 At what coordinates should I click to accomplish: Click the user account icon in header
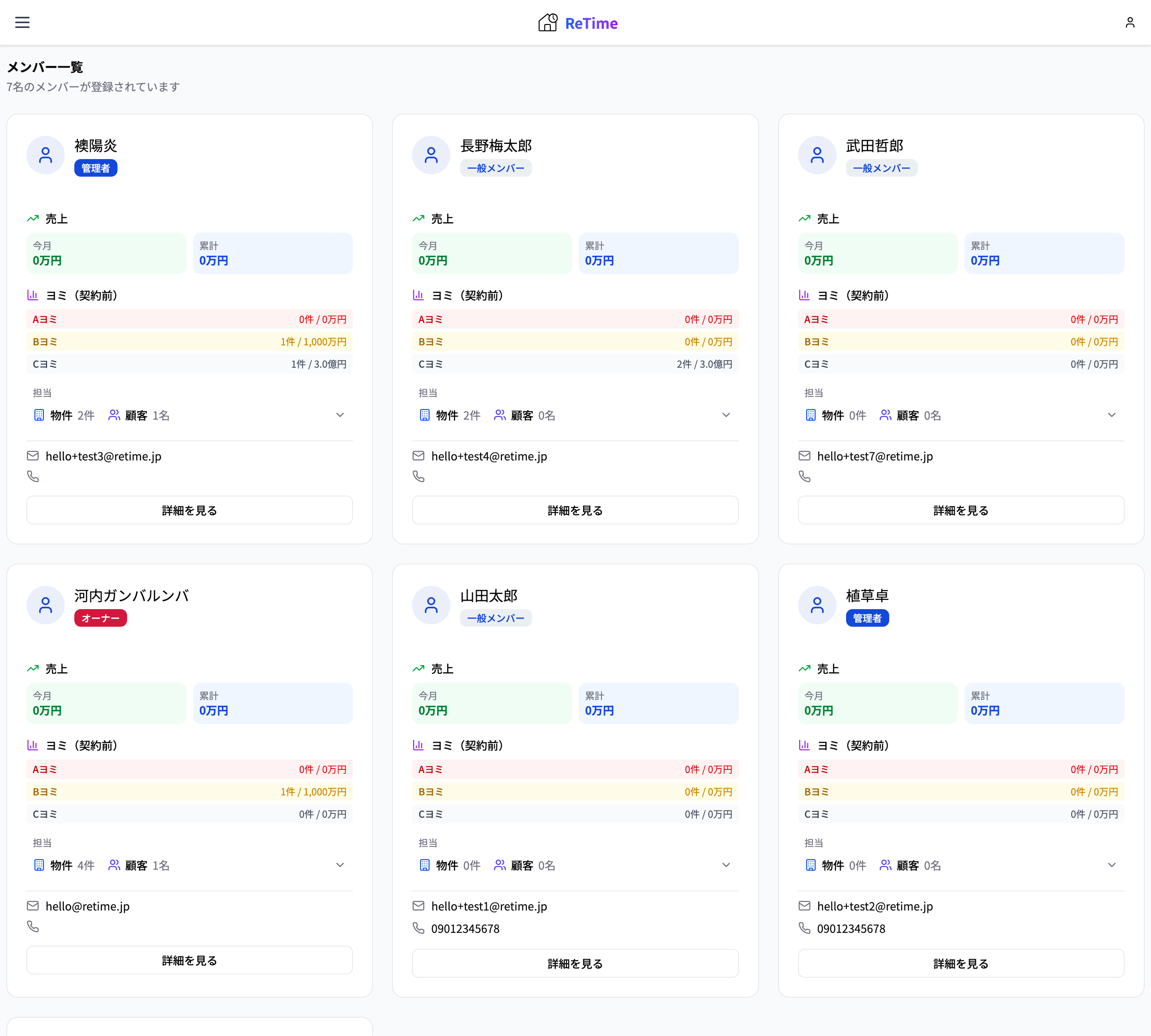tap(1129, 22)
